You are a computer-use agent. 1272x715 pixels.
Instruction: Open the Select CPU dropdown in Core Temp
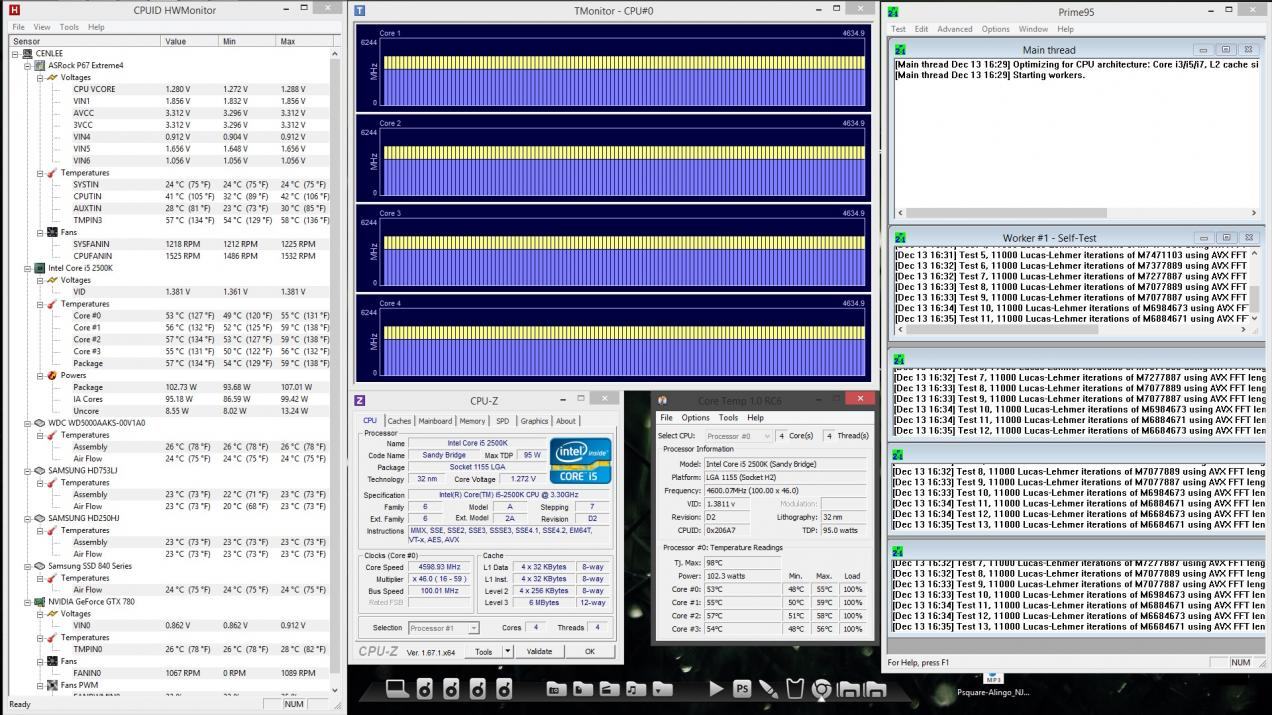point(738,436)
